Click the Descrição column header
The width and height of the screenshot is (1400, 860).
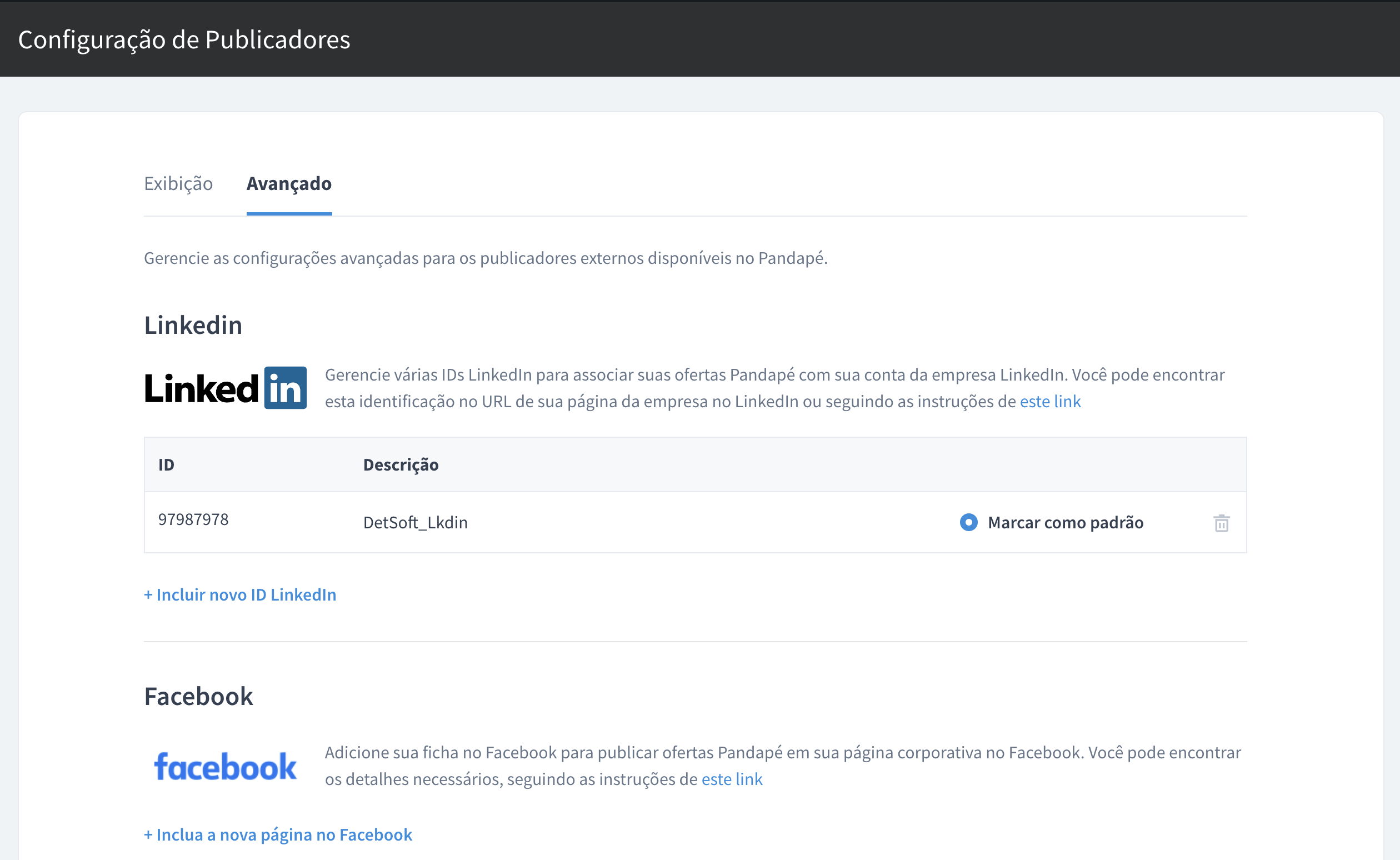click(401, 464)
